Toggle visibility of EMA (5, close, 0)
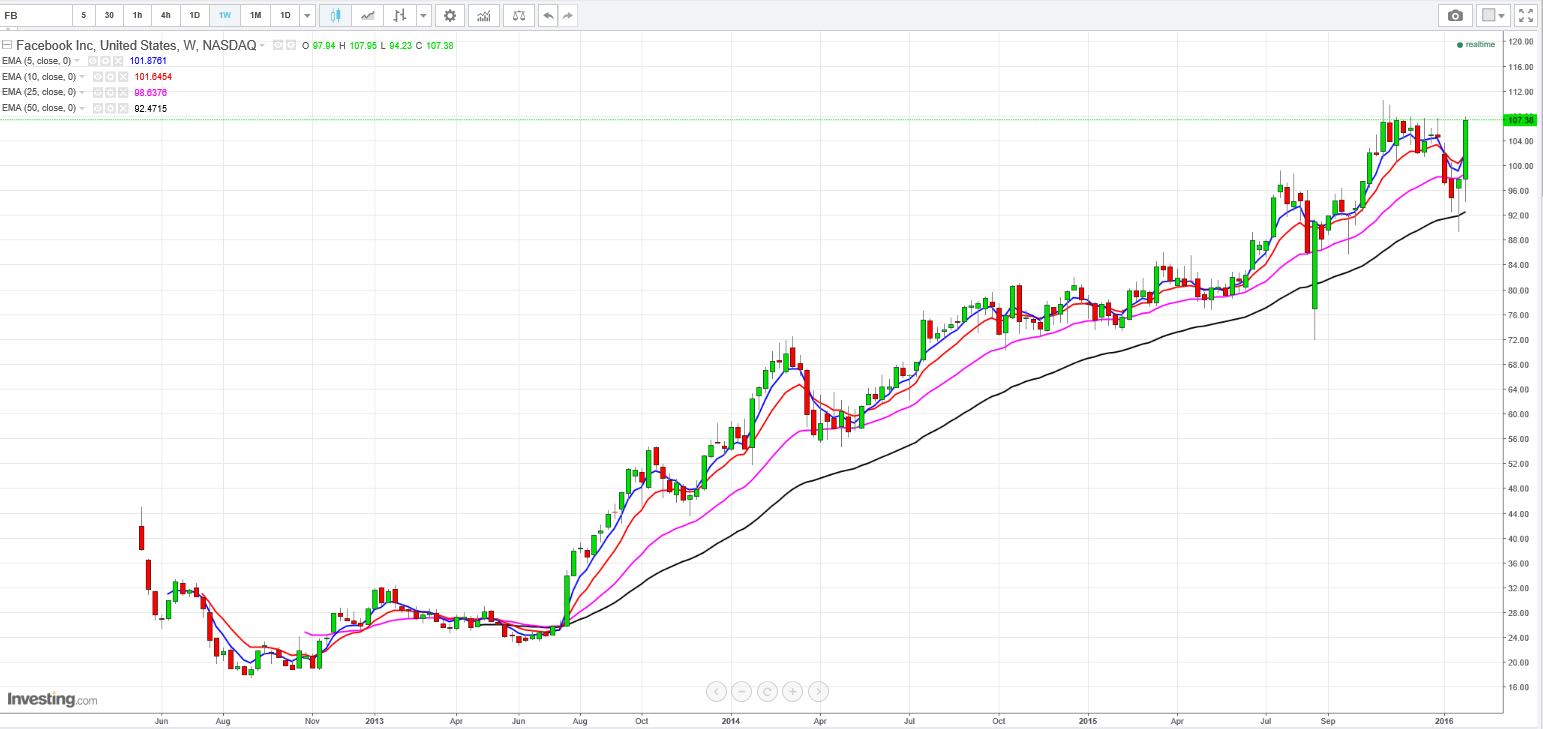Viewport: 1543px width, 729px height. 93,61
